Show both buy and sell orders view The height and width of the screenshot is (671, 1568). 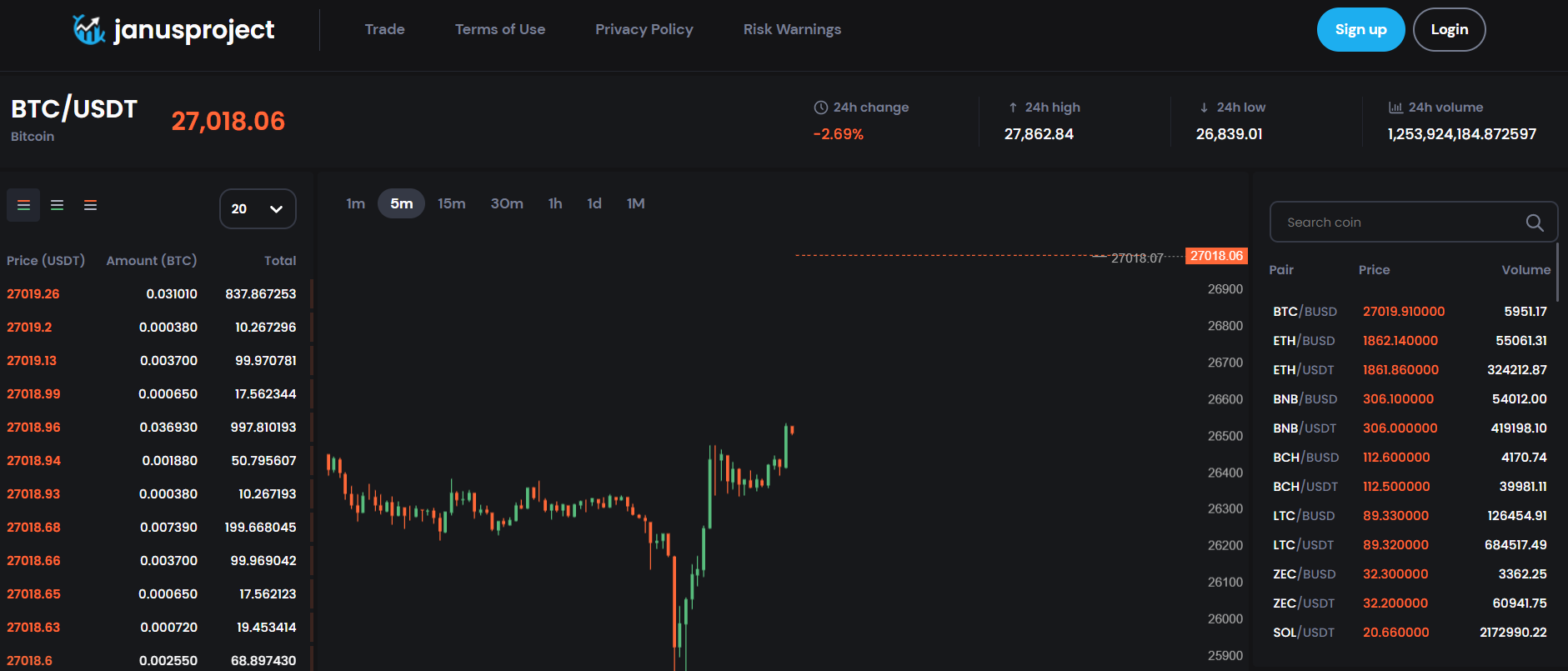coord(23,205)
